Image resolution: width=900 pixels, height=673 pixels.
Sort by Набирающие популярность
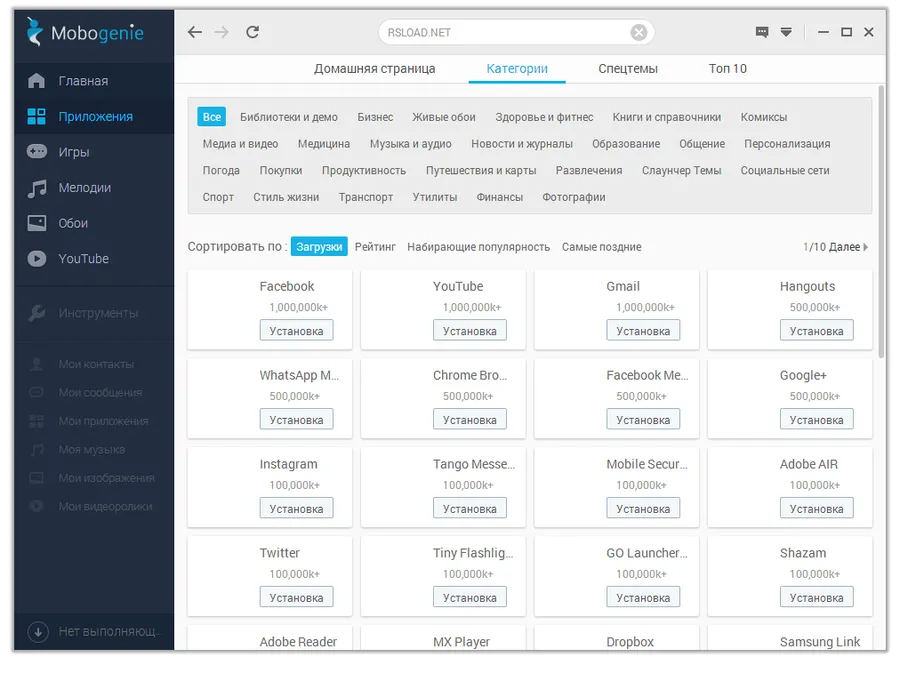tap(478, 247)
